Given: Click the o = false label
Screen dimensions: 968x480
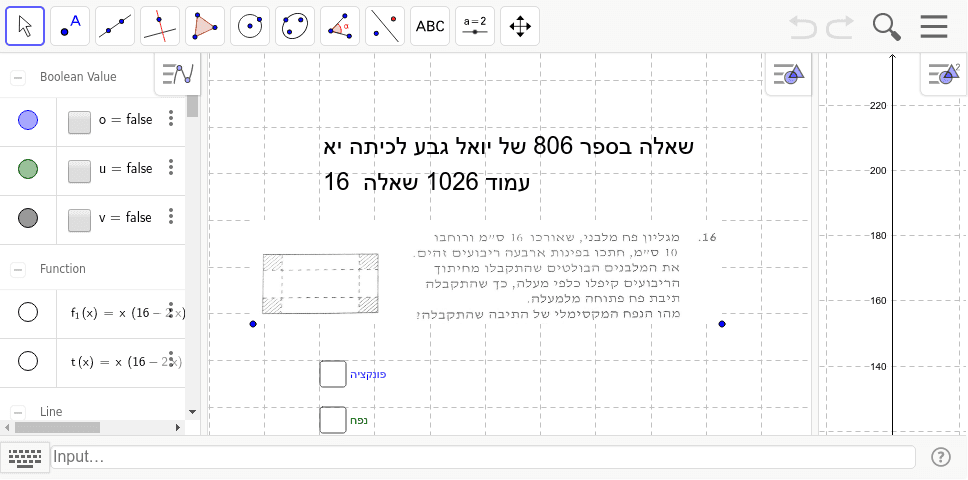Looking at the screenshot, I should point(125,120).
